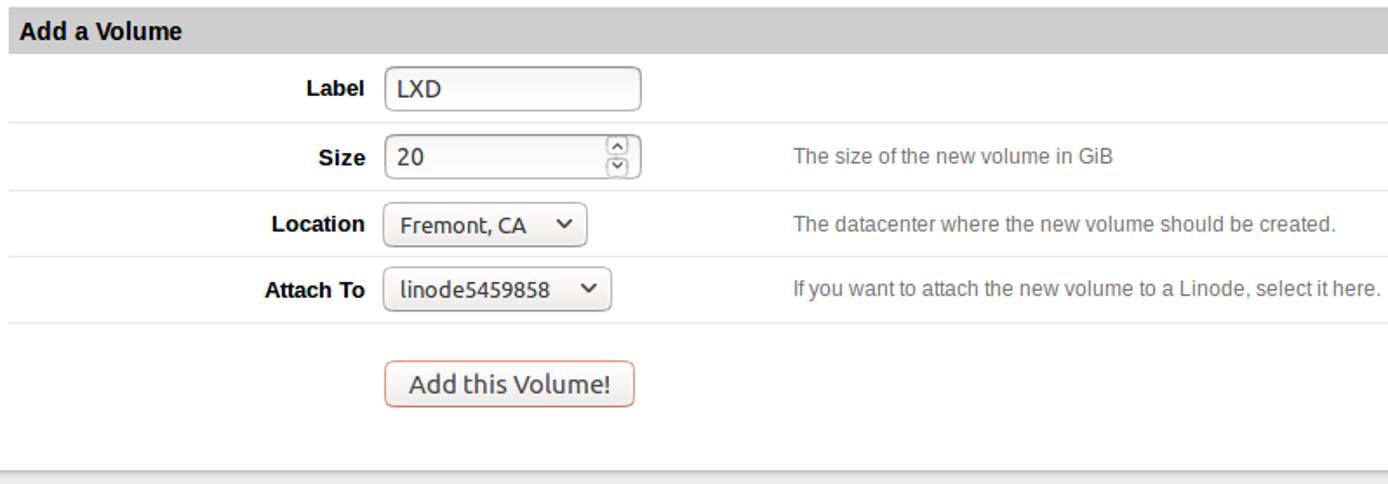Click the Size increment up arrow
The image size is (1388, 484).
point(617,146)
